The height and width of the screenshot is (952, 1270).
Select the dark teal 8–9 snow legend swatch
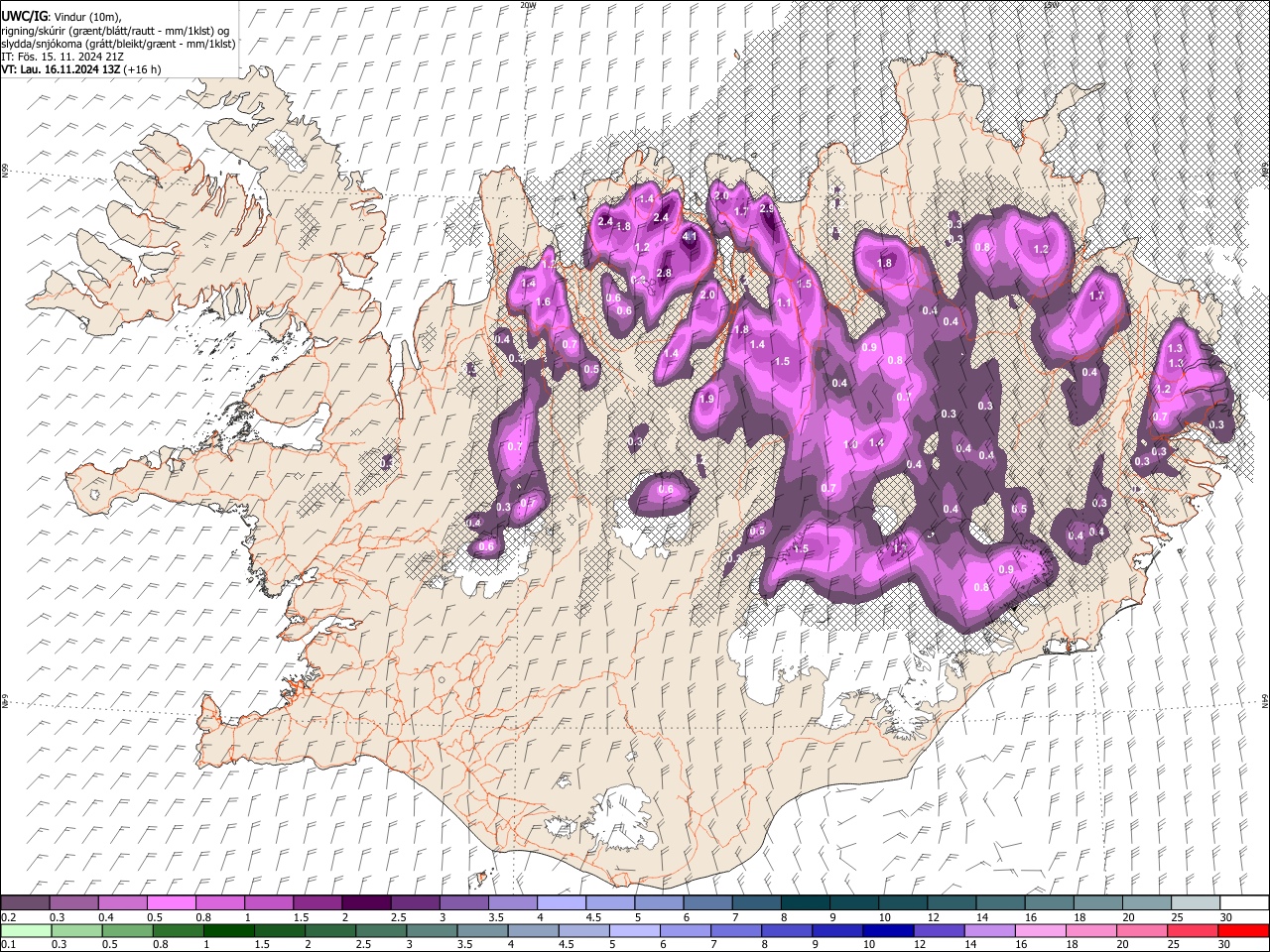805,902
